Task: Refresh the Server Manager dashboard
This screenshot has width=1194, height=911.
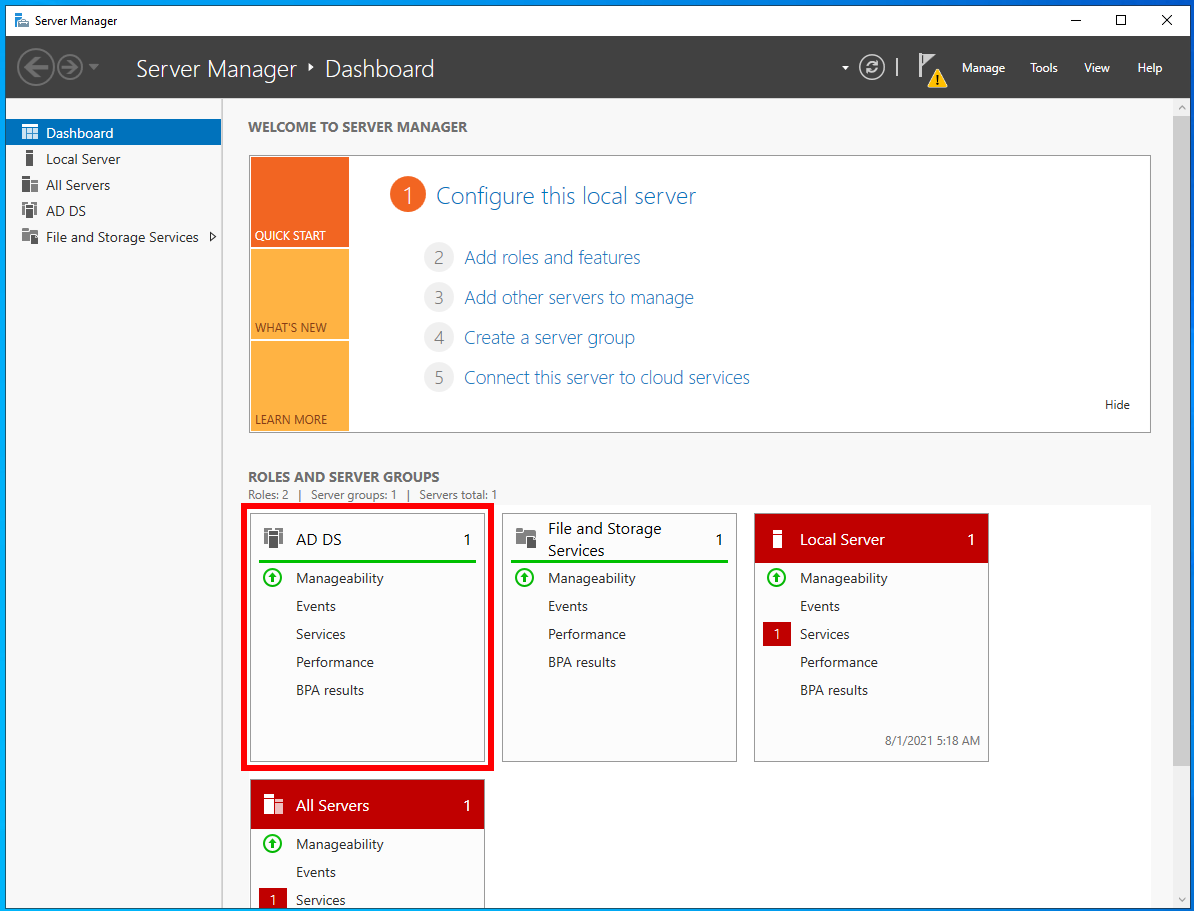Action: [872, 68]
